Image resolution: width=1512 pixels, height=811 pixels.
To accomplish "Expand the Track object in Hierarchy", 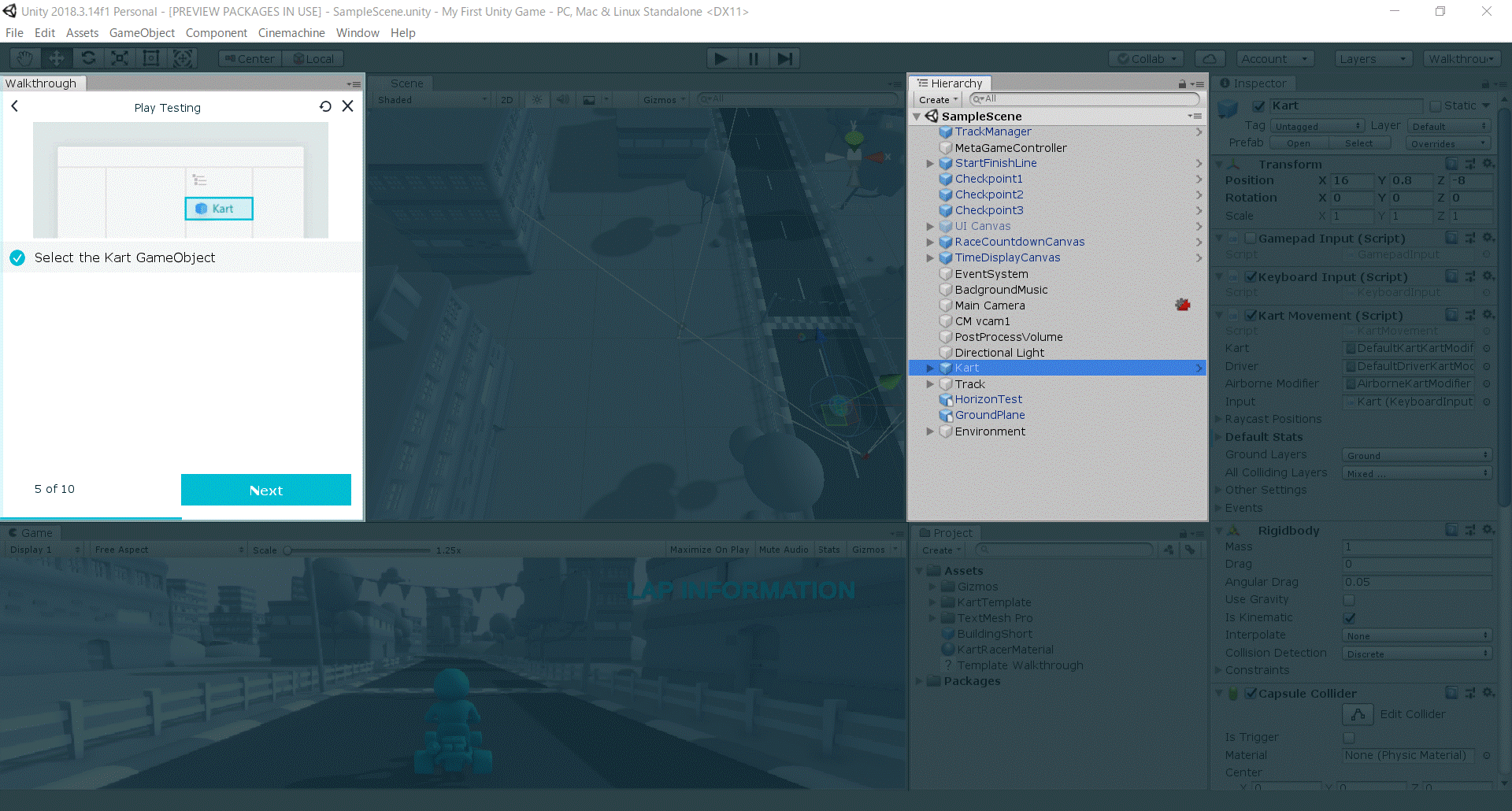I will pyautogui.click(x=930, y=384).
